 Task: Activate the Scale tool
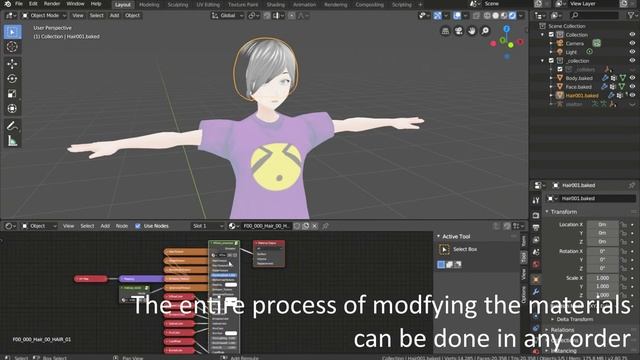pyautogui.click(x=12, y=93)
